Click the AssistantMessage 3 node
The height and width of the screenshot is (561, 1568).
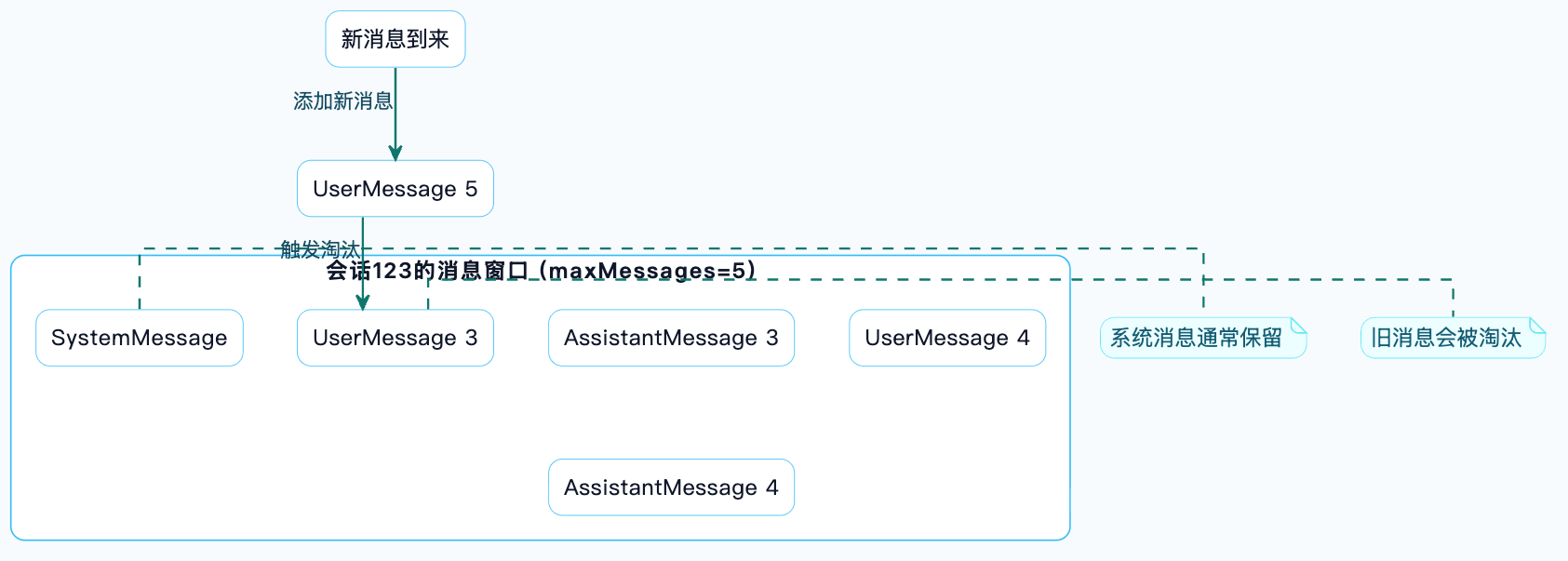click(x=671, y=338)
